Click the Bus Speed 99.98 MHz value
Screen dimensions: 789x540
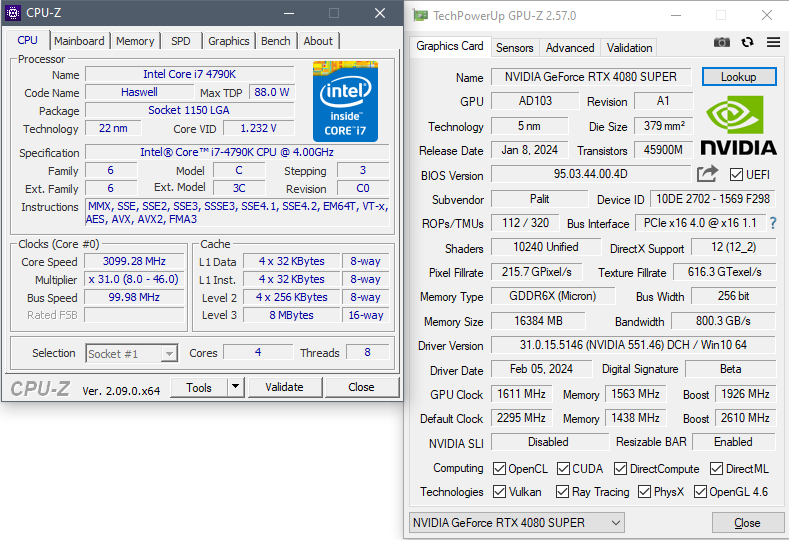(x=134, y=297)
